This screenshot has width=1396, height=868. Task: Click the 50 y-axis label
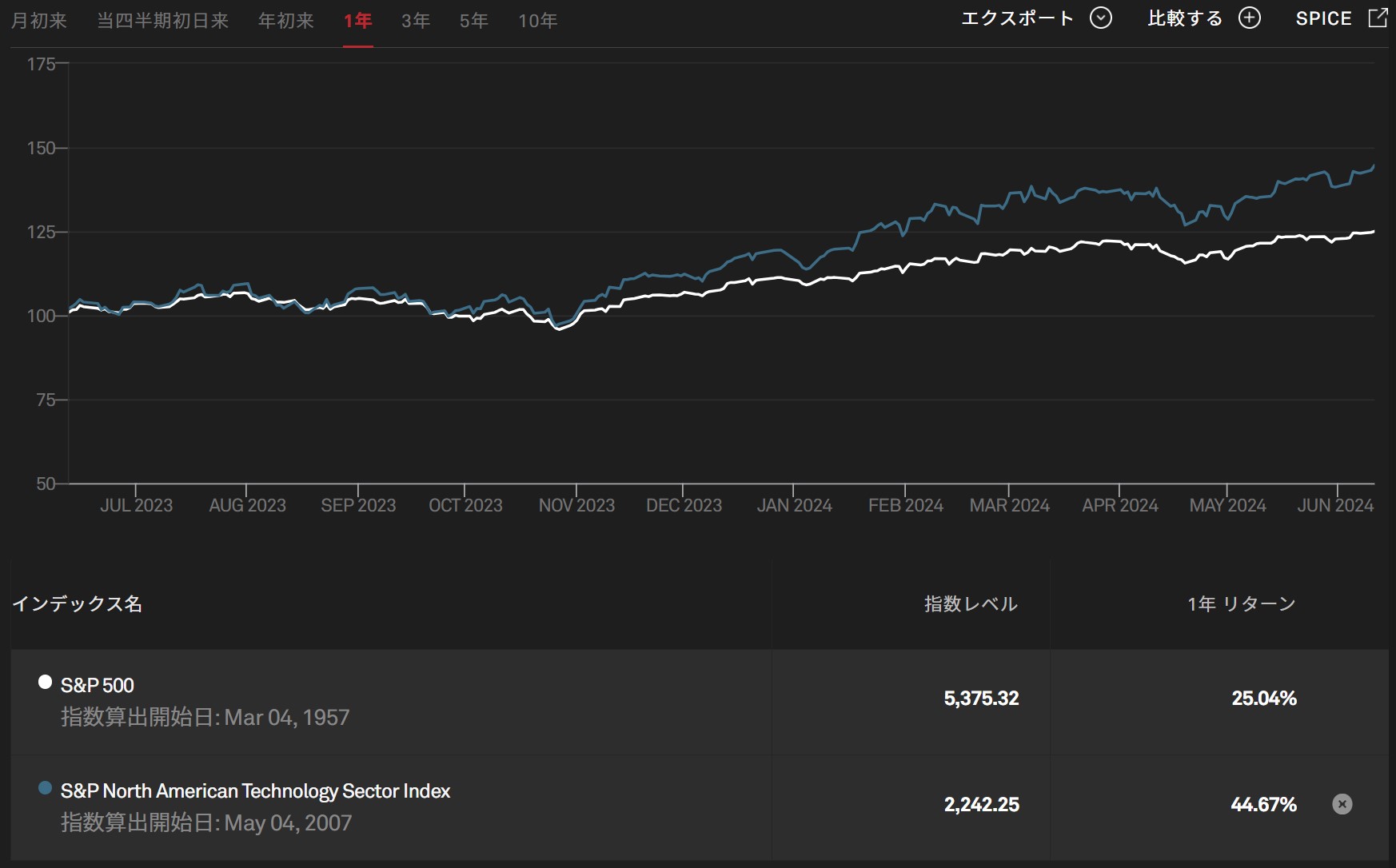coord(46,484)
